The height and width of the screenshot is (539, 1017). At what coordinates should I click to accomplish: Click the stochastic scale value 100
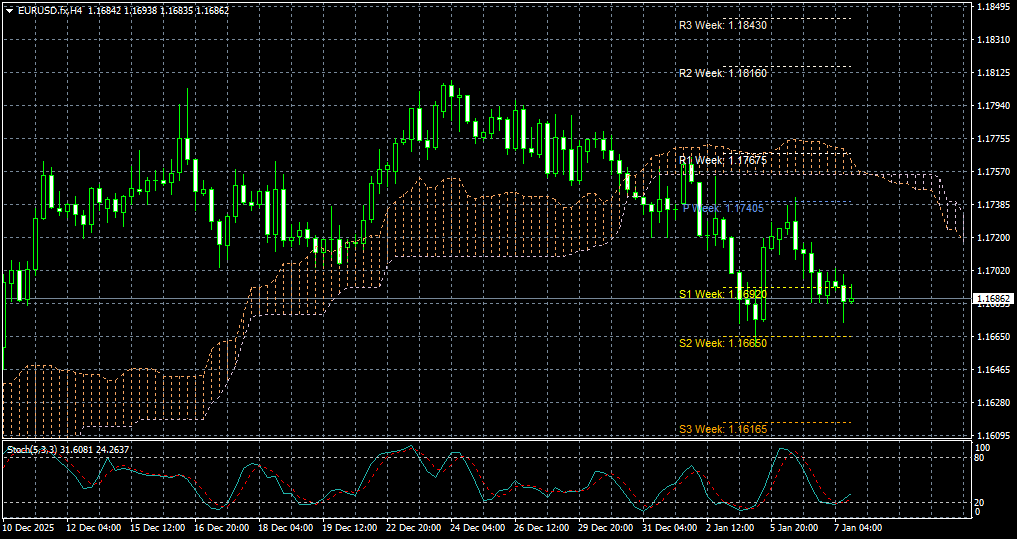click(983, 448)
